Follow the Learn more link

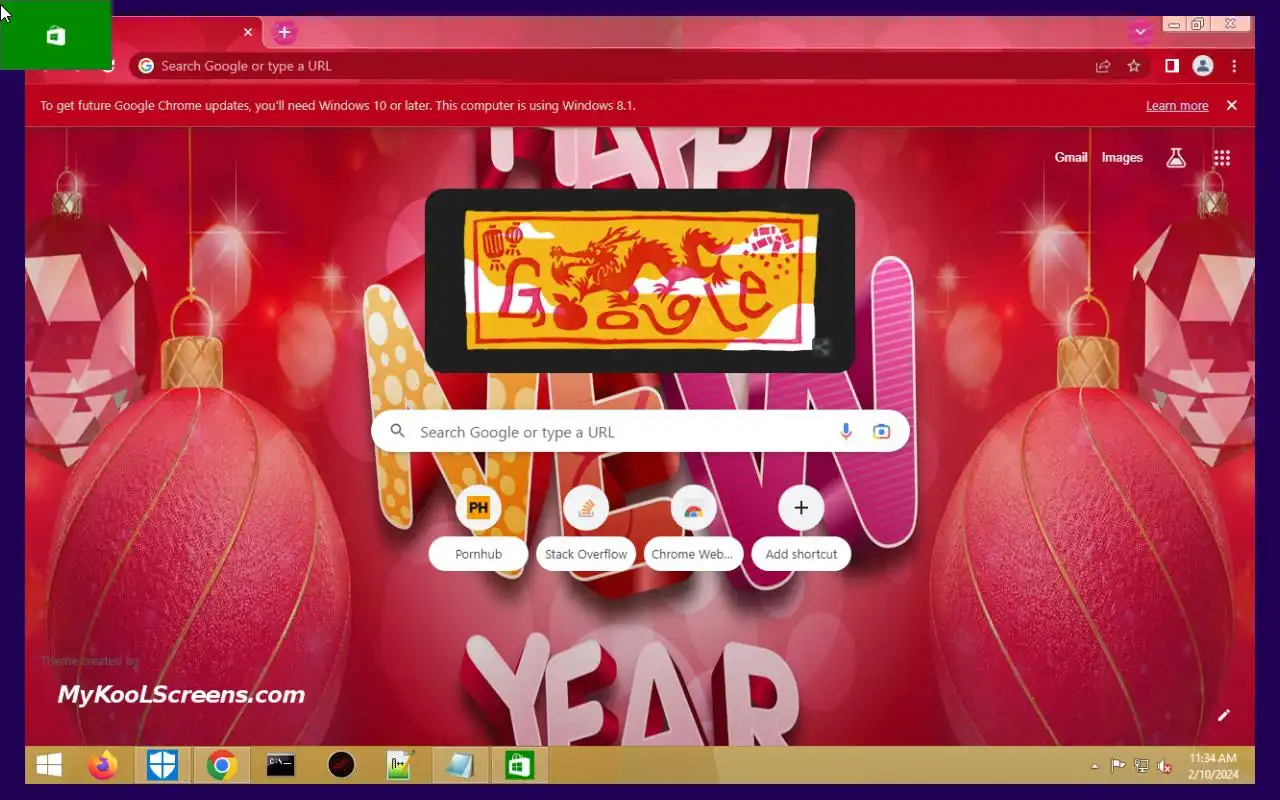click(1177, 106)
